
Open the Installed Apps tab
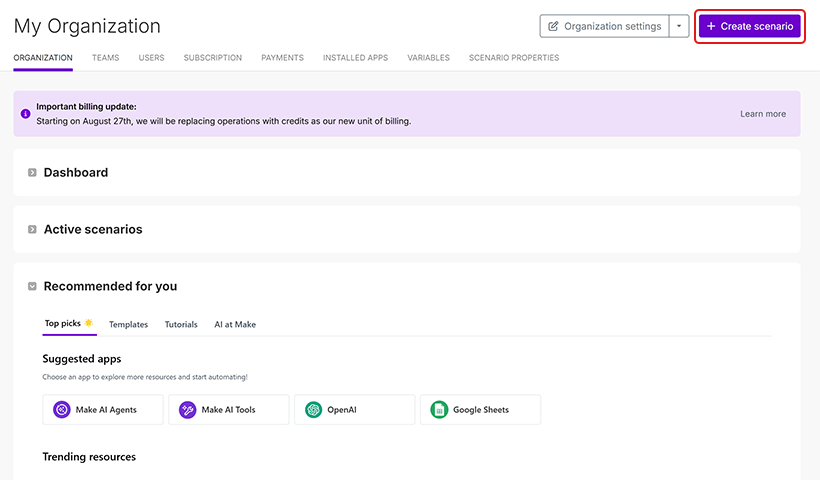[x=355, y=58]
